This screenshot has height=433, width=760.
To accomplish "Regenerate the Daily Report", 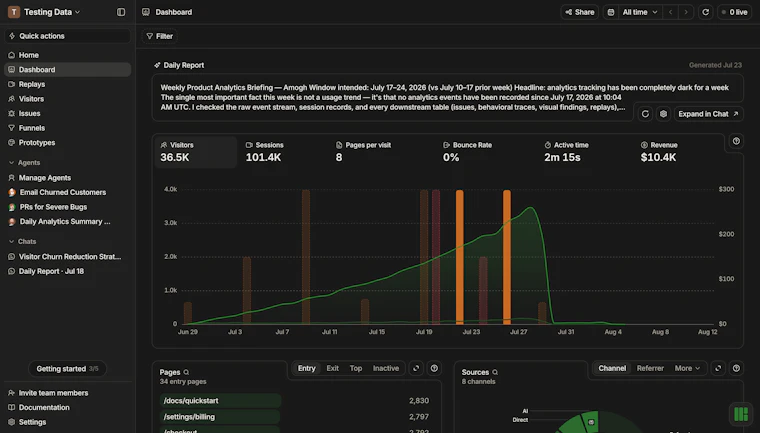I will coord(645,114).
